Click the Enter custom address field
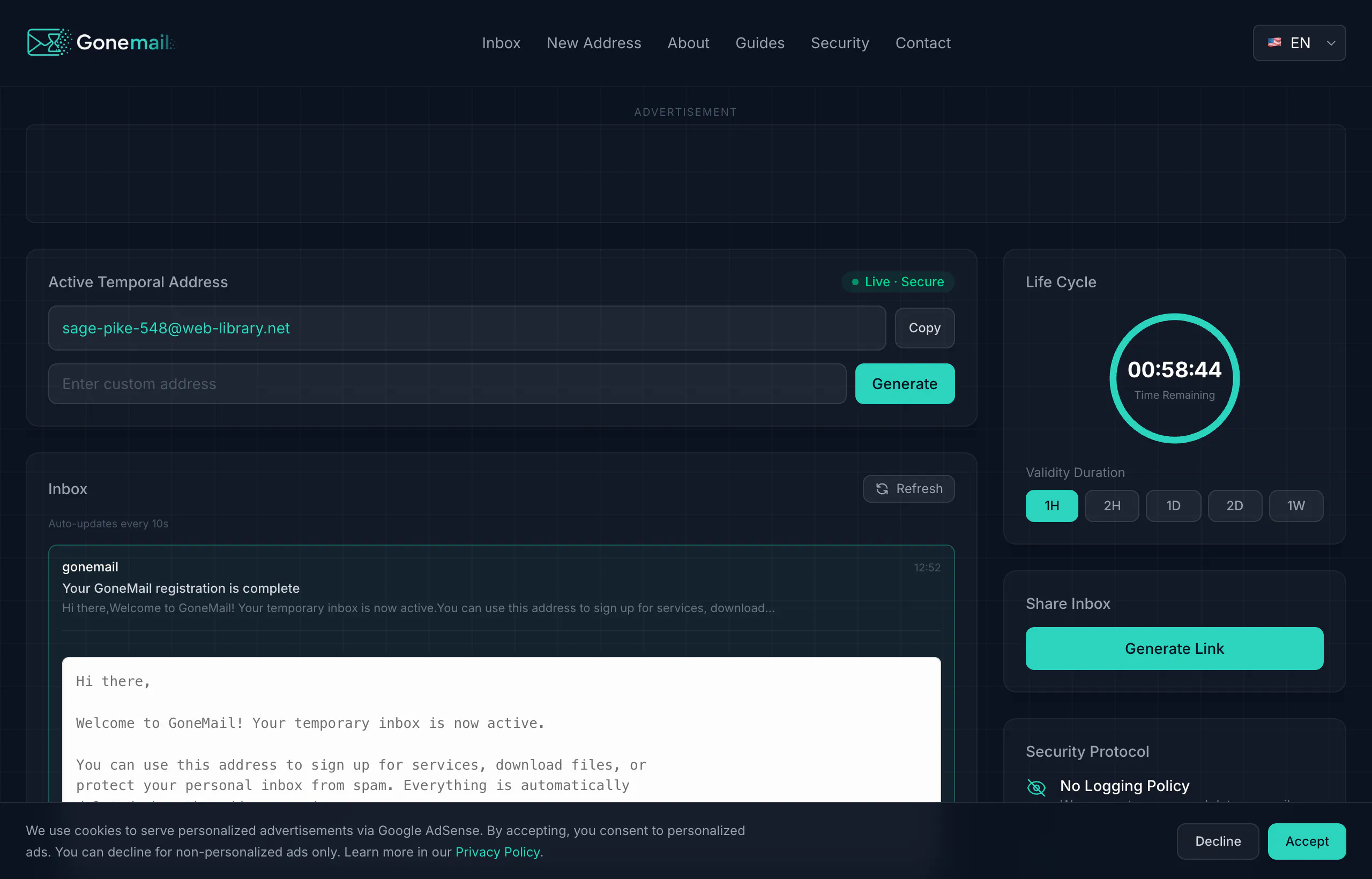 click(448, 384)
